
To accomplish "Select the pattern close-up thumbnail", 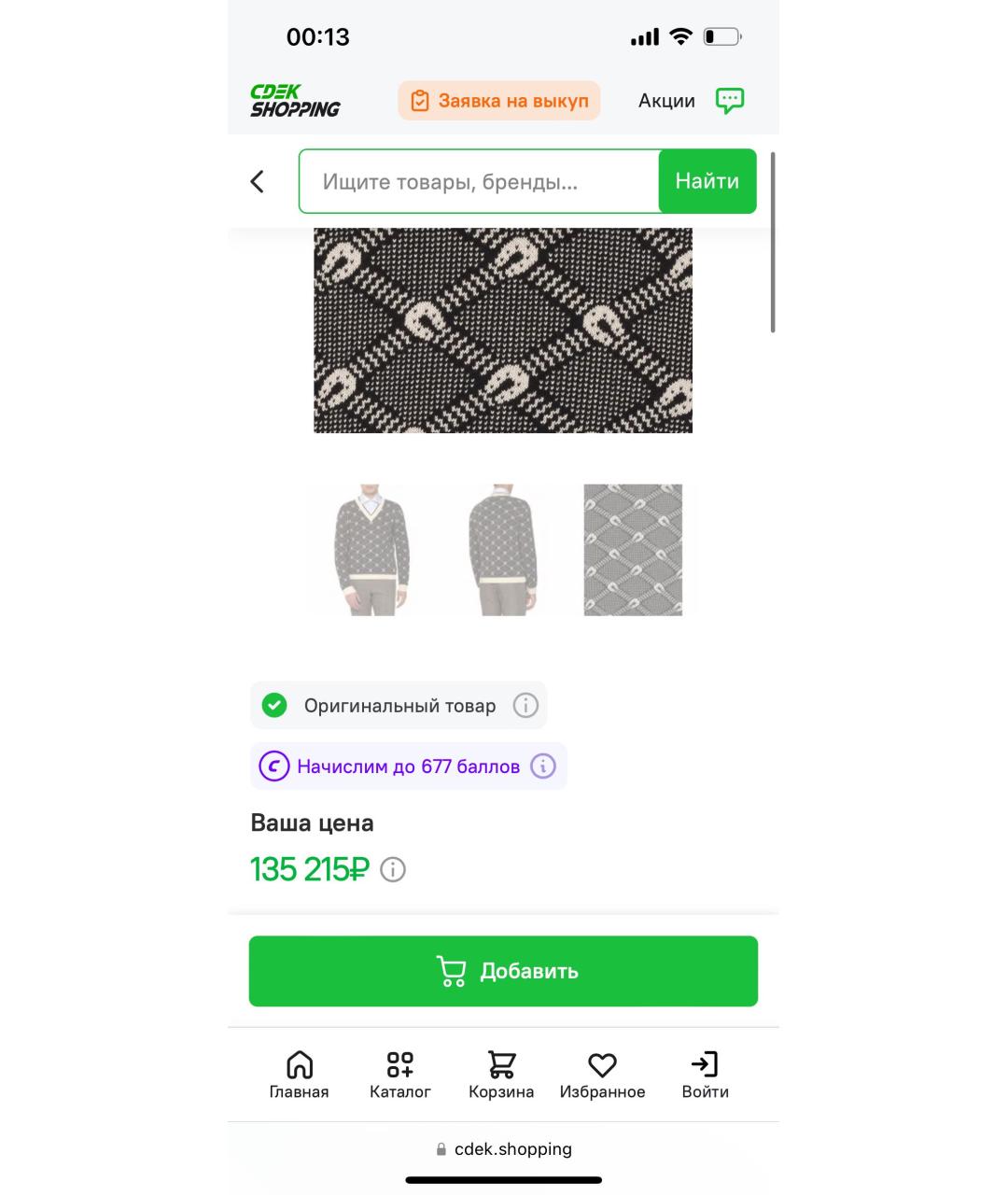I will coord(633,549).
